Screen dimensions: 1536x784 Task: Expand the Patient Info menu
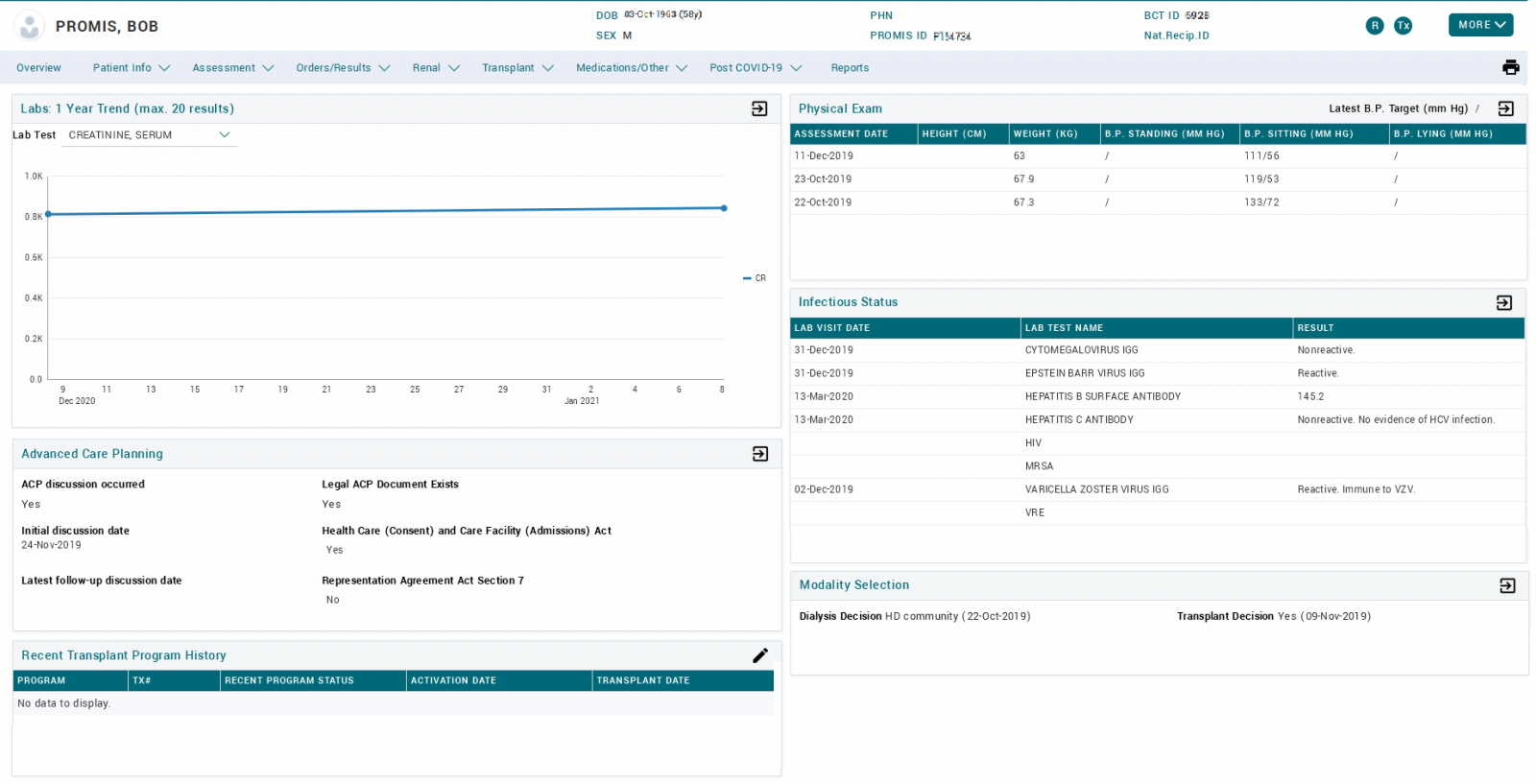pos(131,68)
